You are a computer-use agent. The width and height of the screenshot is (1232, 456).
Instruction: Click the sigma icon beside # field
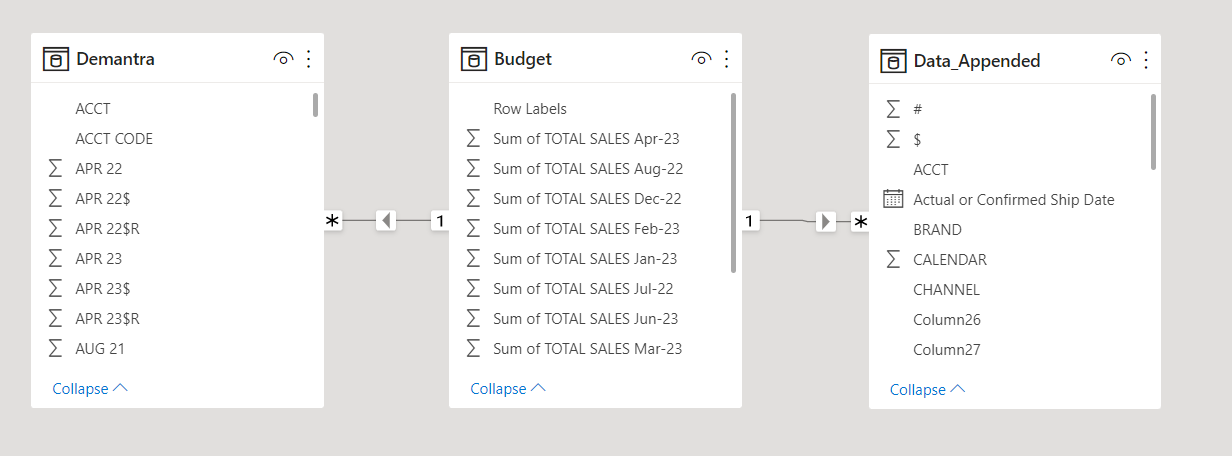pyautogui.click(x=893, y=109)
